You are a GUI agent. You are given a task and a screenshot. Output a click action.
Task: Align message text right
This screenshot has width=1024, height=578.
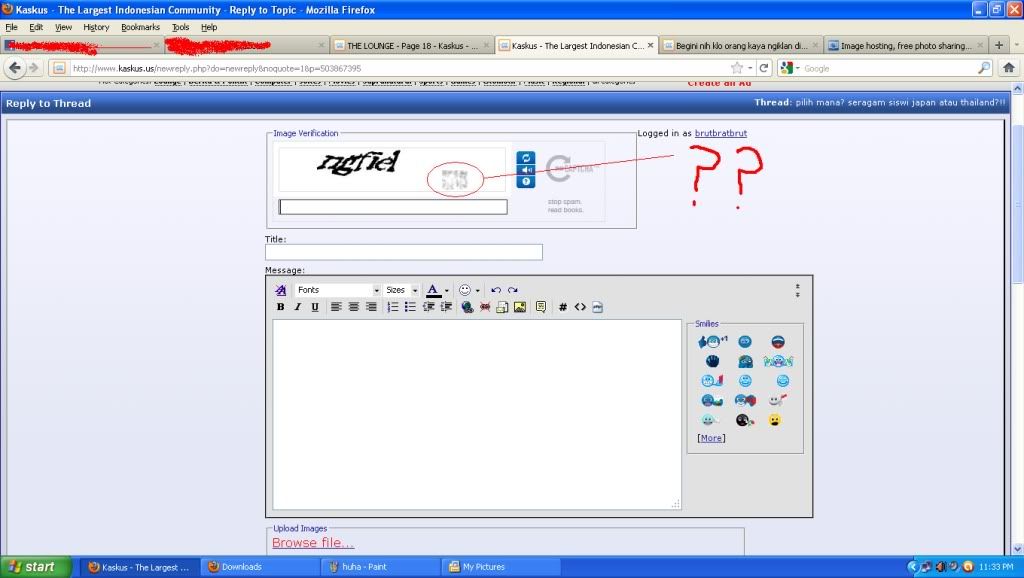point(371,307)
